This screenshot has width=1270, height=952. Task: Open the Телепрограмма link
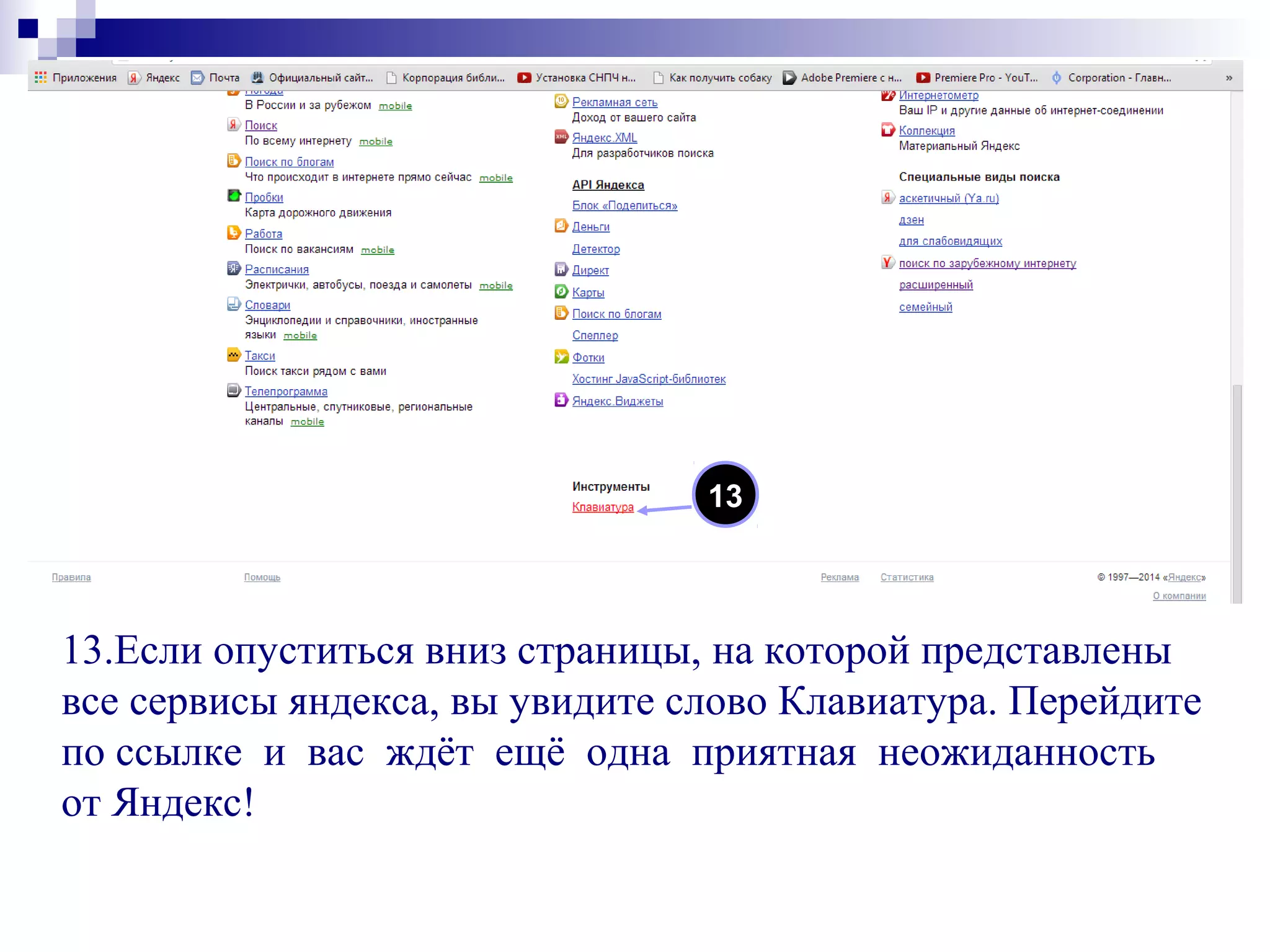click(286, 391)
